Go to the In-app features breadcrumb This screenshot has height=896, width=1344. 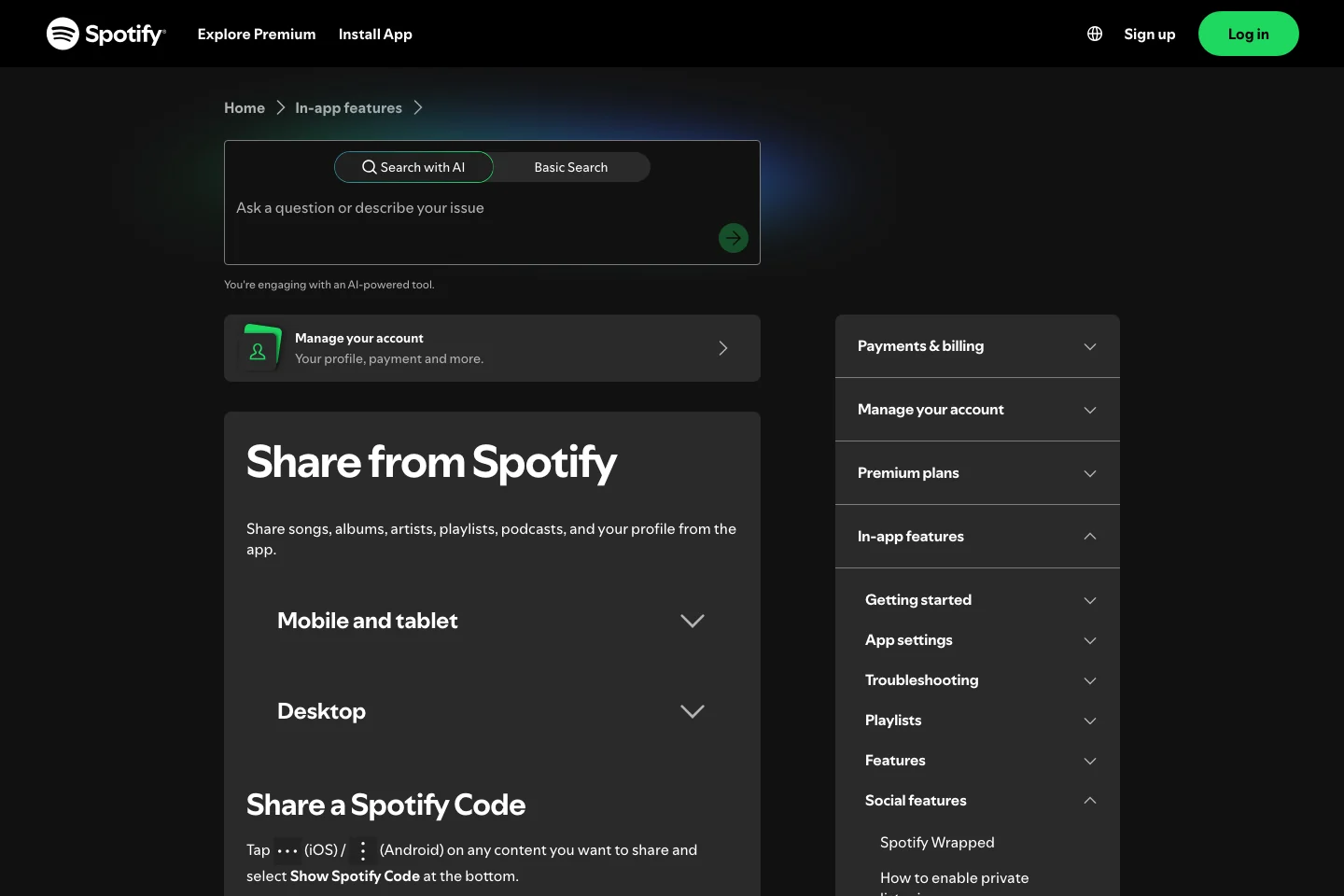pos(349,107)
